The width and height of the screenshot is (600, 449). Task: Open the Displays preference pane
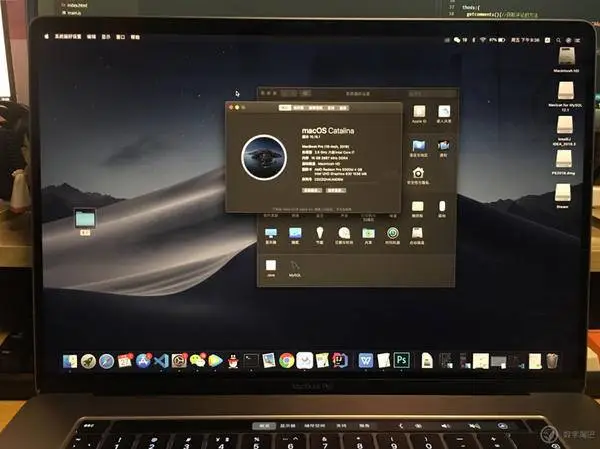(x=271, y=235)
